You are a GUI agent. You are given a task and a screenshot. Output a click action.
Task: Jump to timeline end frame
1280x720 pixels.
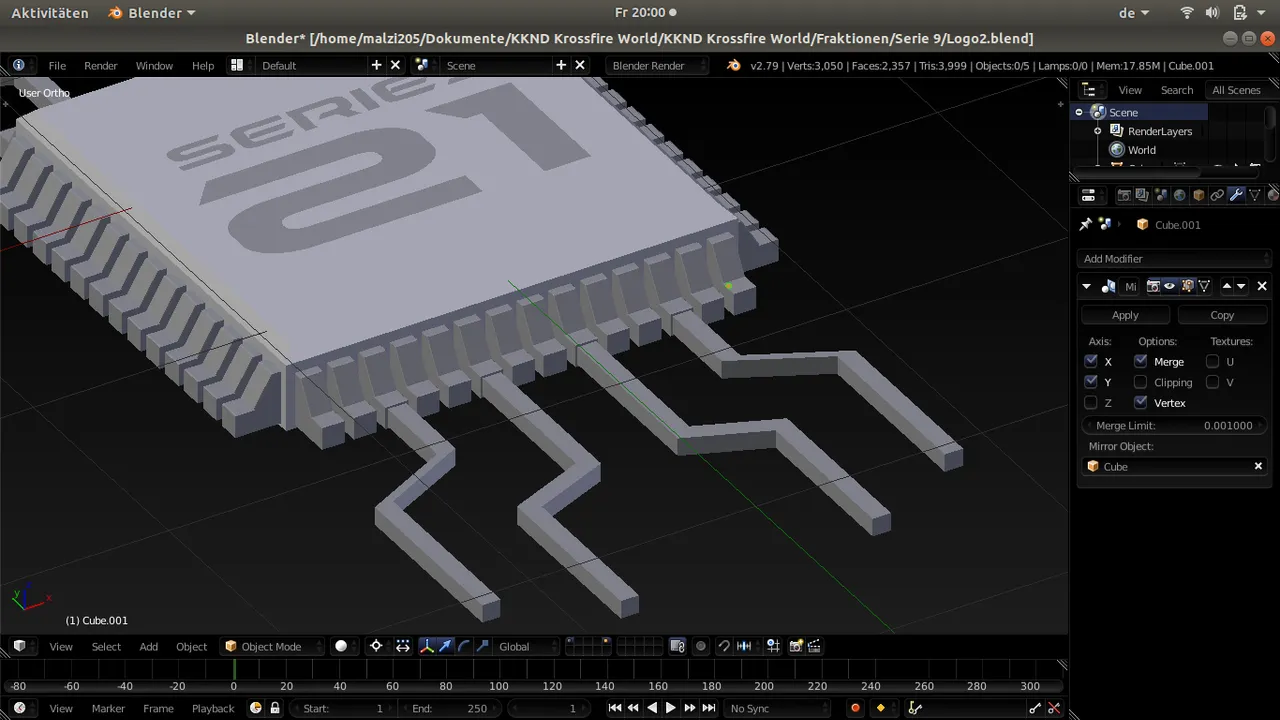tap(709, 708)
